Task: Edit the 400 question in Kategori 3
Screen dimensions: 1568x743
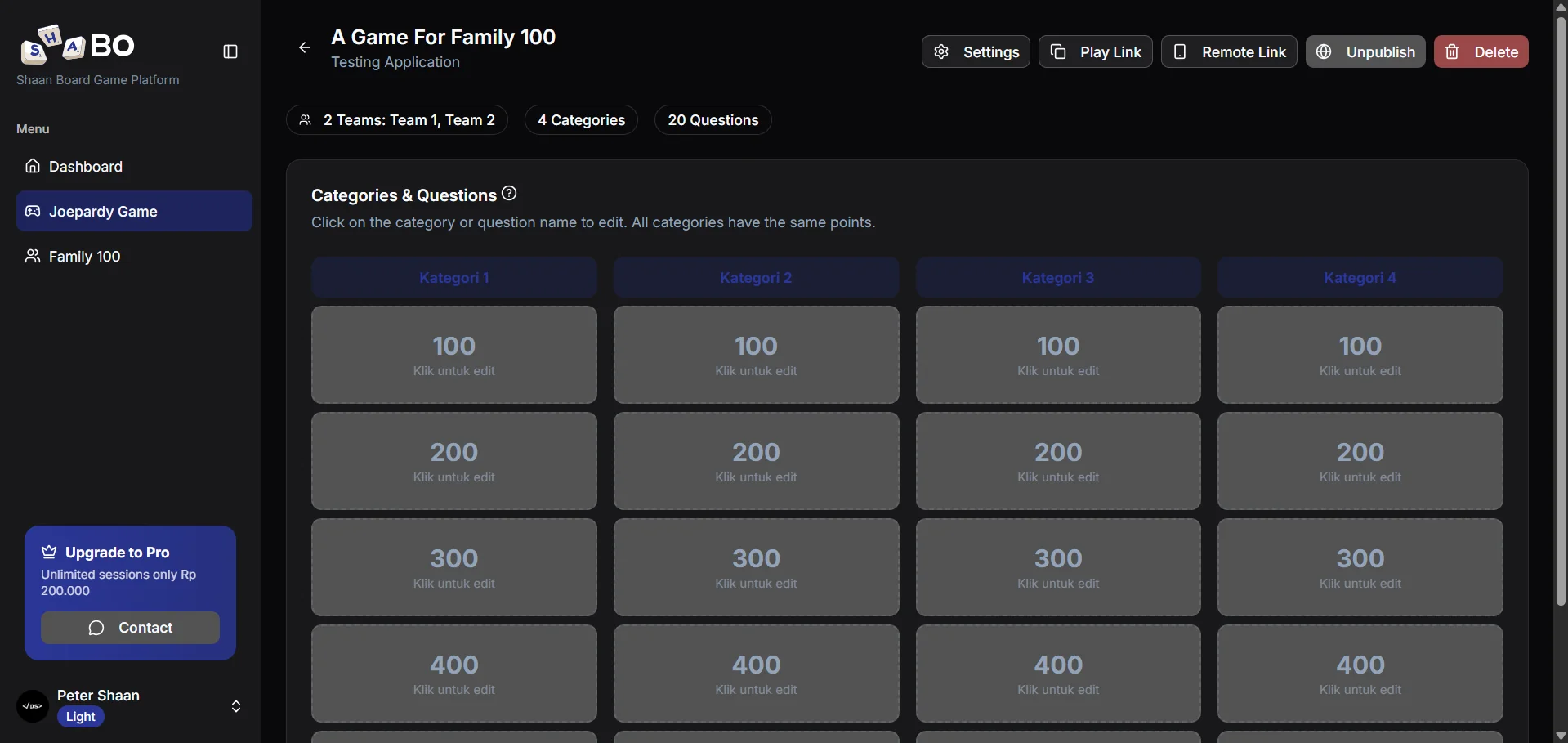Action: (x=1058, y=674)
